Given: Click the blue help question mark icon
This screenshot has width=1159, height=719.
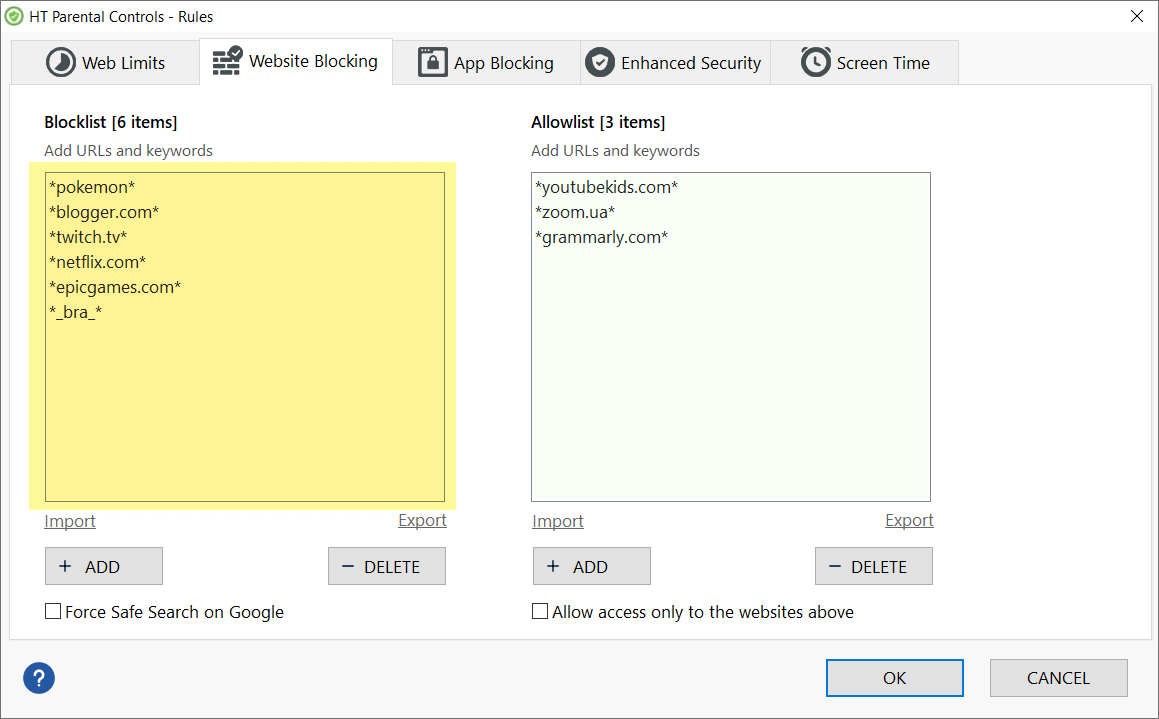Looking at the screenshot, I should tap(39, 678).
